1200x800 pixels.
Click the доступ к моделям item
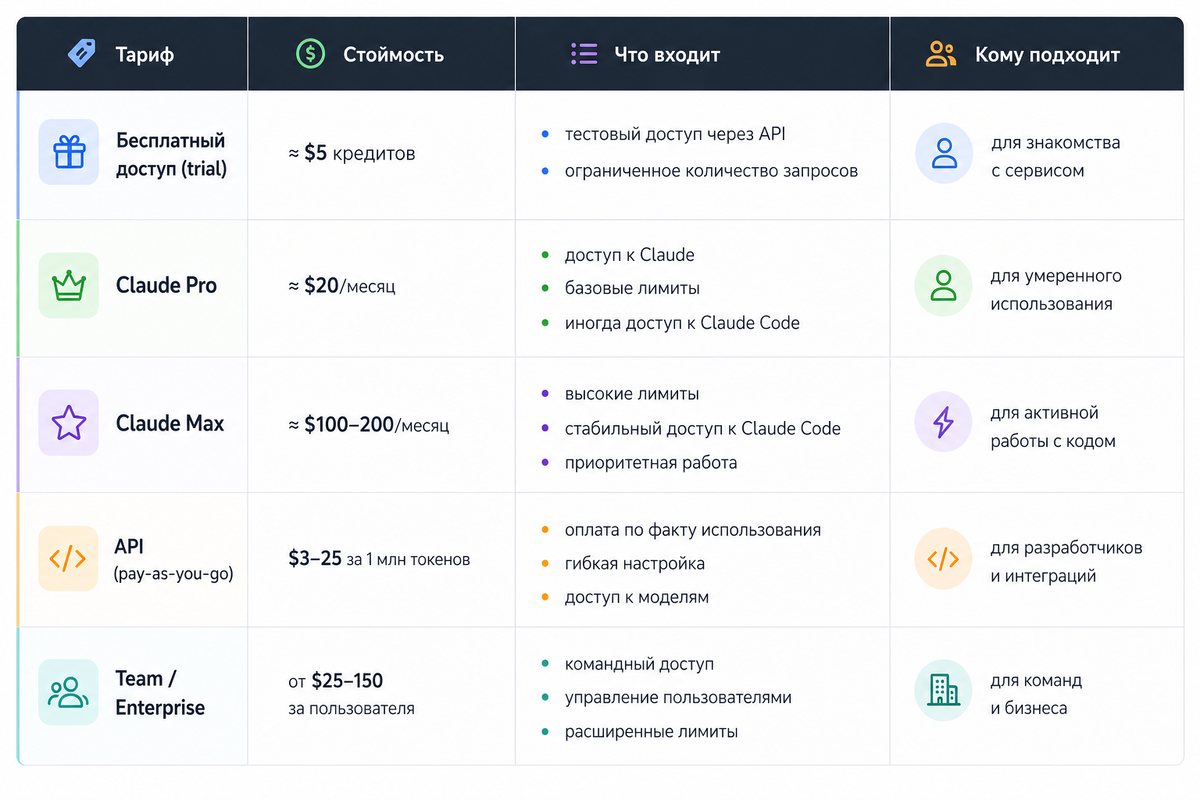637,598
